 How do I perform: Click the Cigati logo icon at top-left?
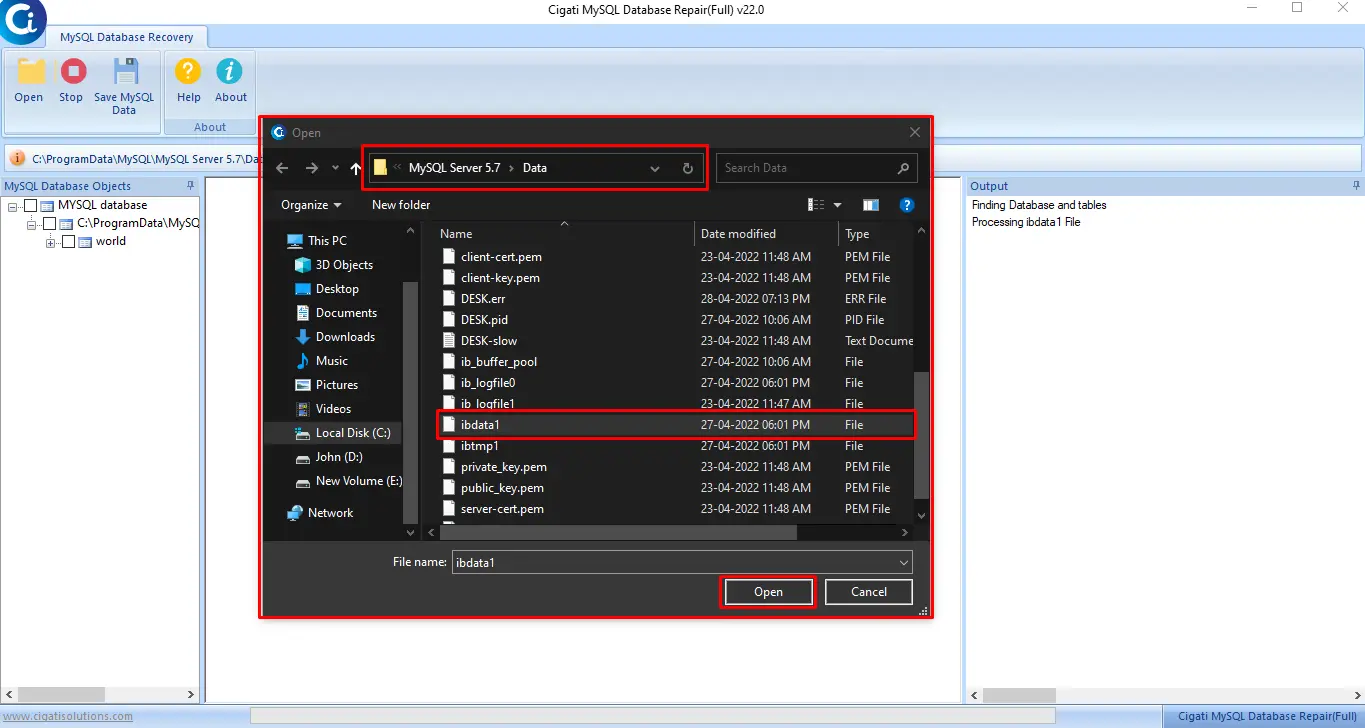click(20, 22)
